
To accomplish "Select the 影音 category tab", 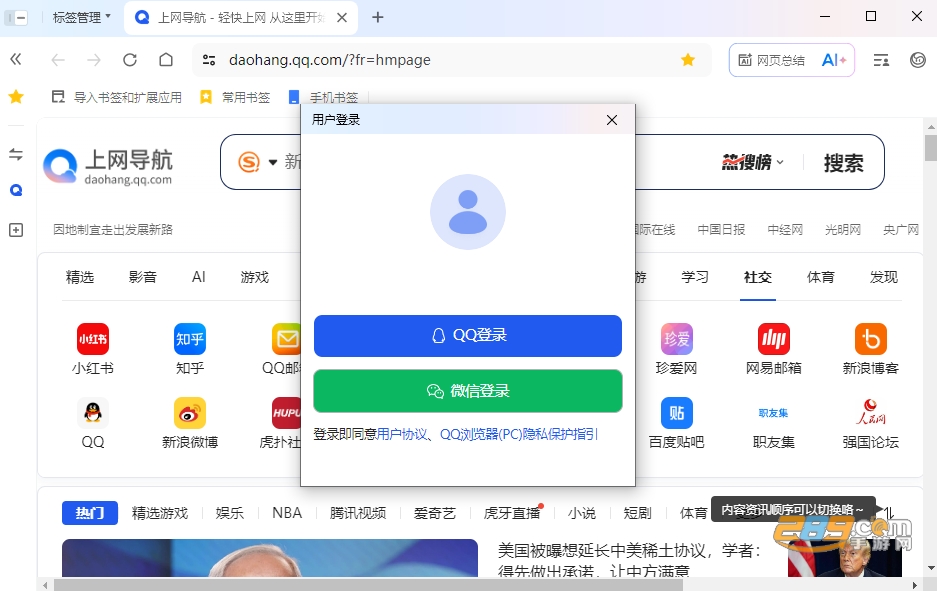I will click(x=142, y=277).
